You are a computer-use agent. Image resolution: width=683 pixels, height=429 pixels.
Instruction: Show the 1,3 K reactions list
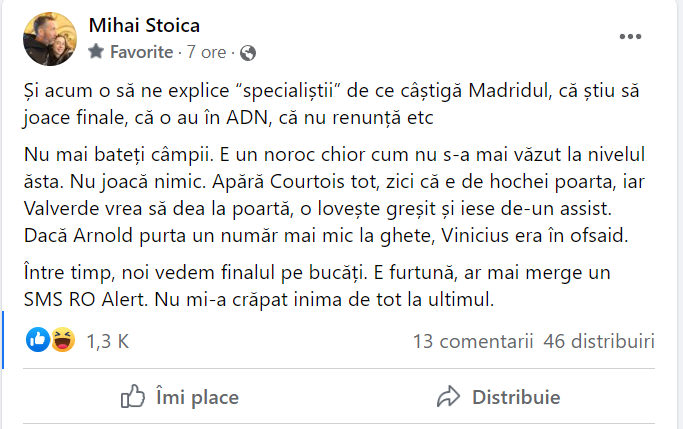pos(107,341)
